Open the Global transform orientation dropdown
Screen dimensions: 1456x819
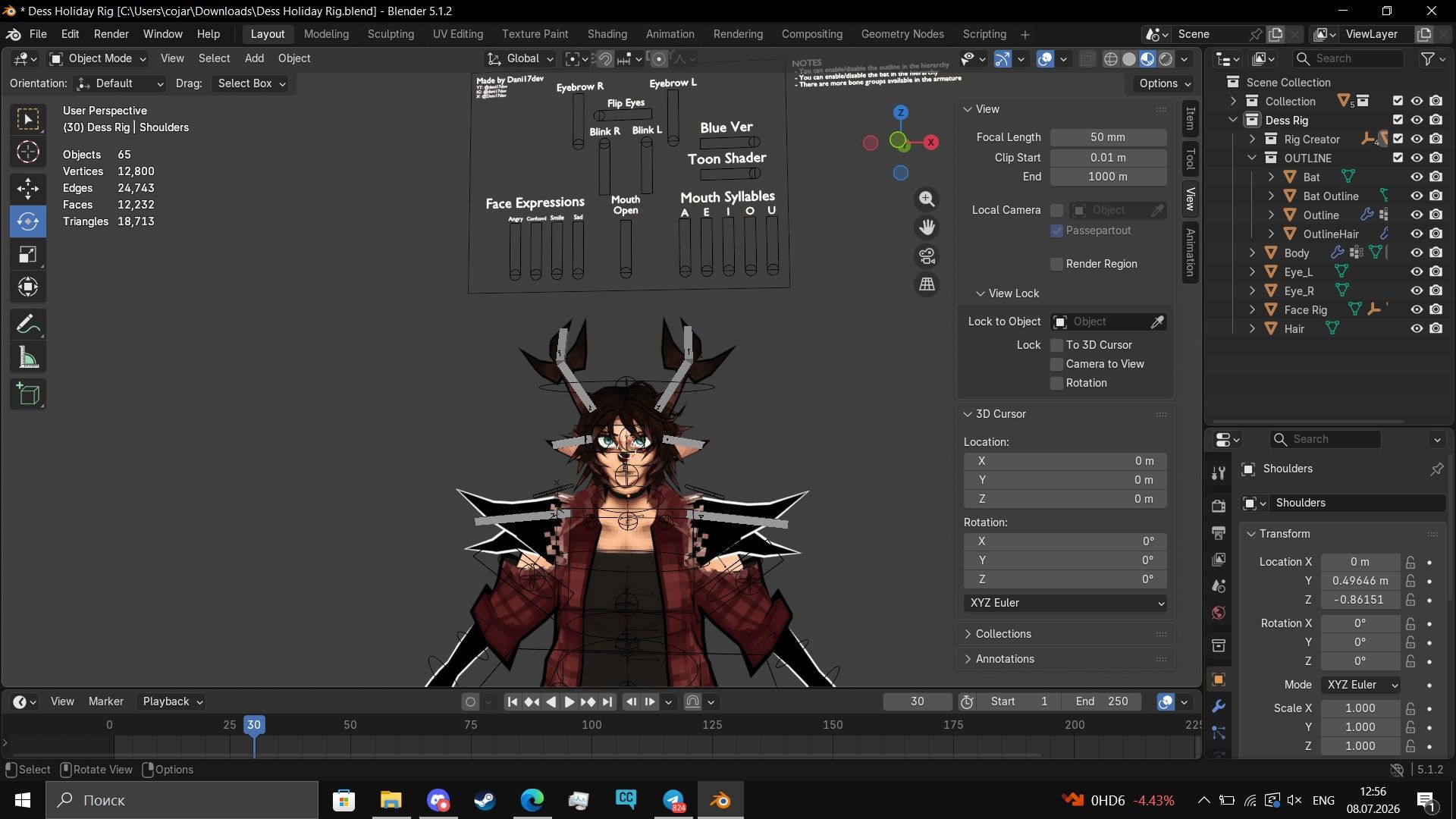[520, 58]
